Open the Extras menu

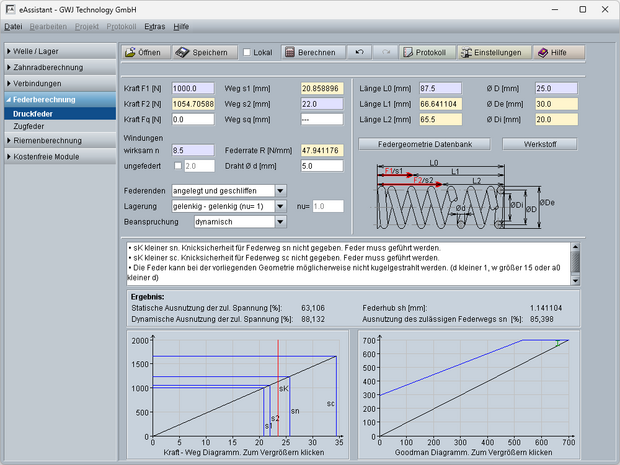[155, 24]
